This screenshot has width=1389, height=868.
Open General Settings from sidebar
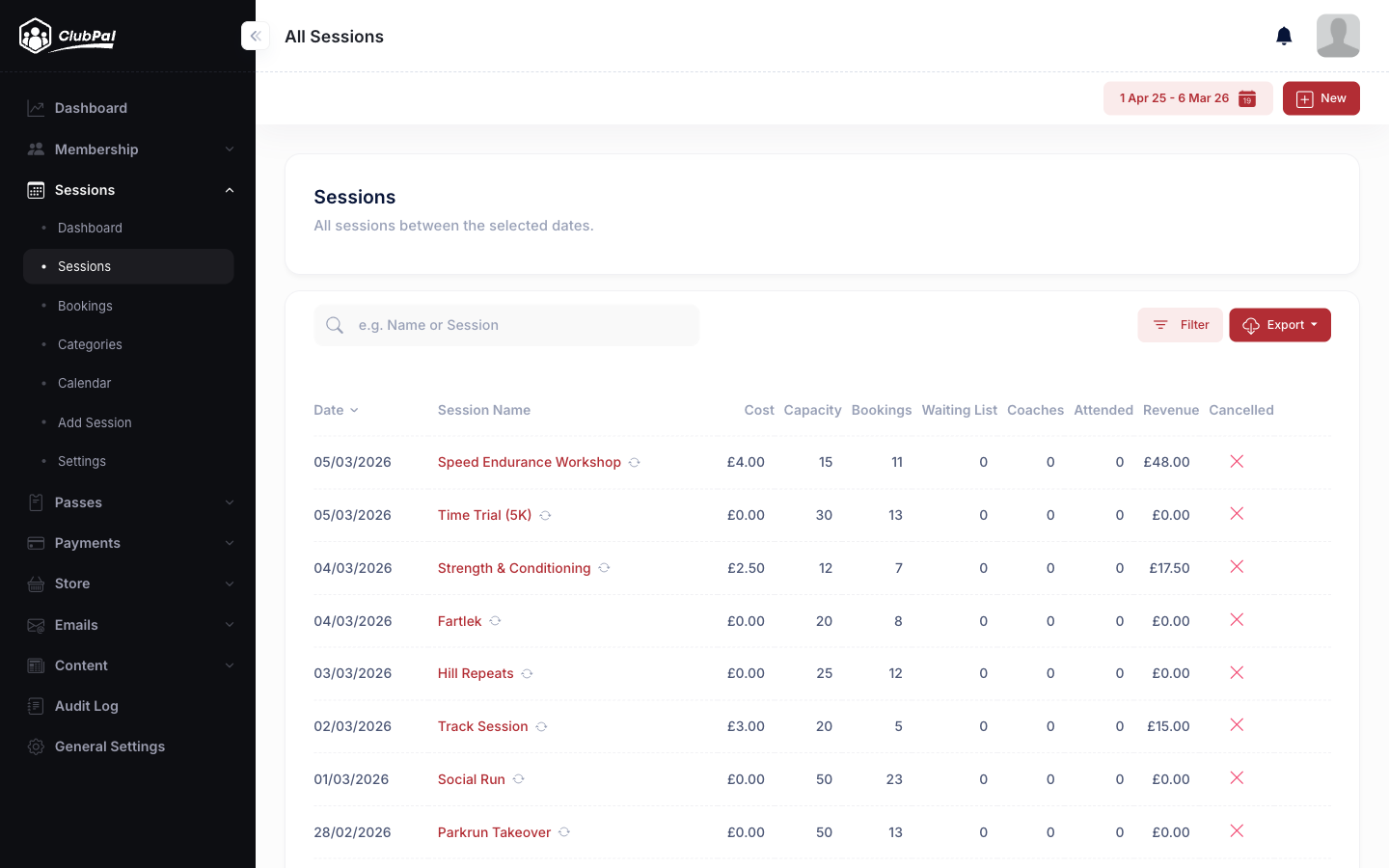point(111,746)
